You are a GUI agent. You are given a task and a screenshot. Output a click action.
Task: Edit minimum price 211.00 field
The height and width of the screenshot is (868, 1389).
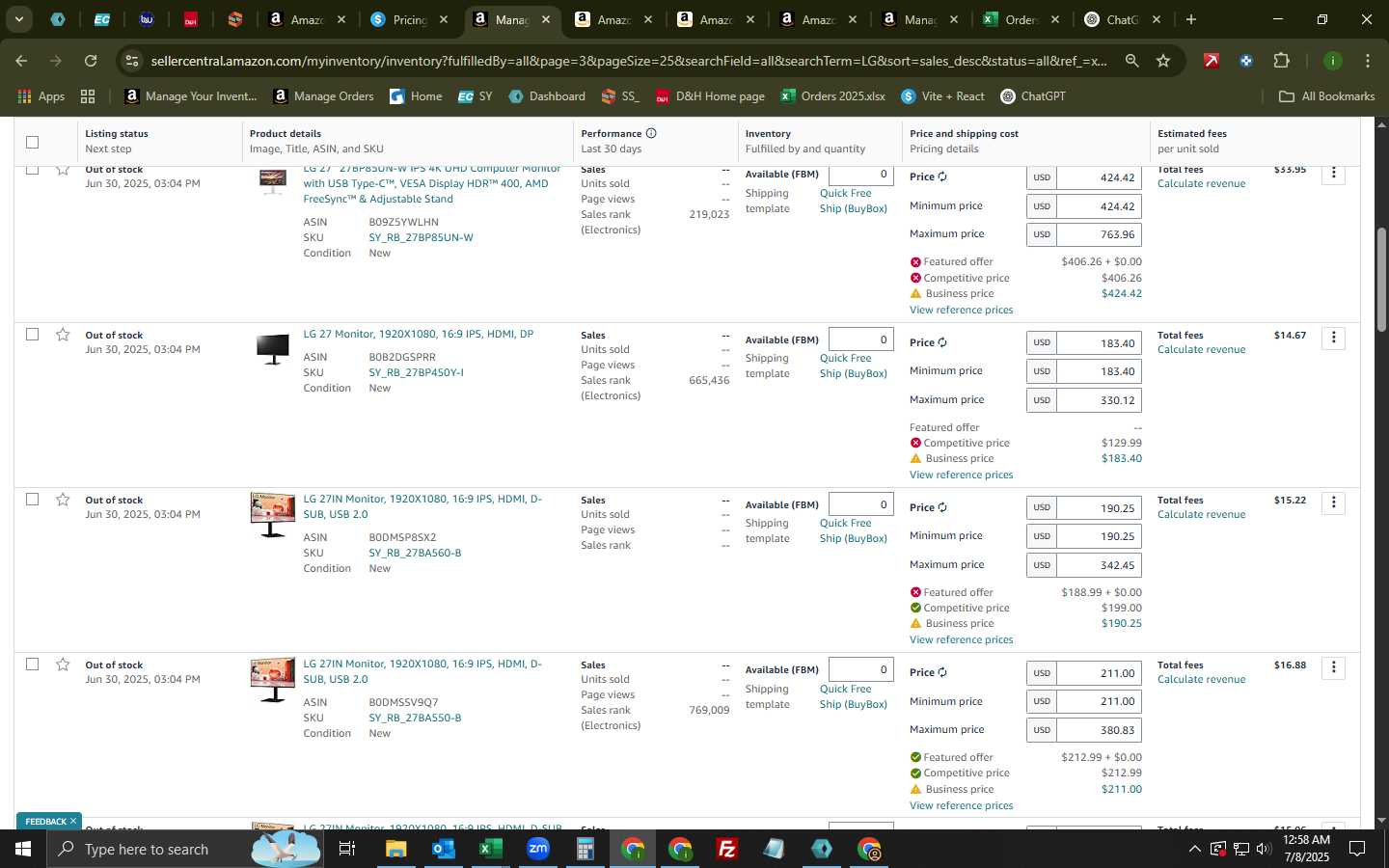tap(1099, 701)
